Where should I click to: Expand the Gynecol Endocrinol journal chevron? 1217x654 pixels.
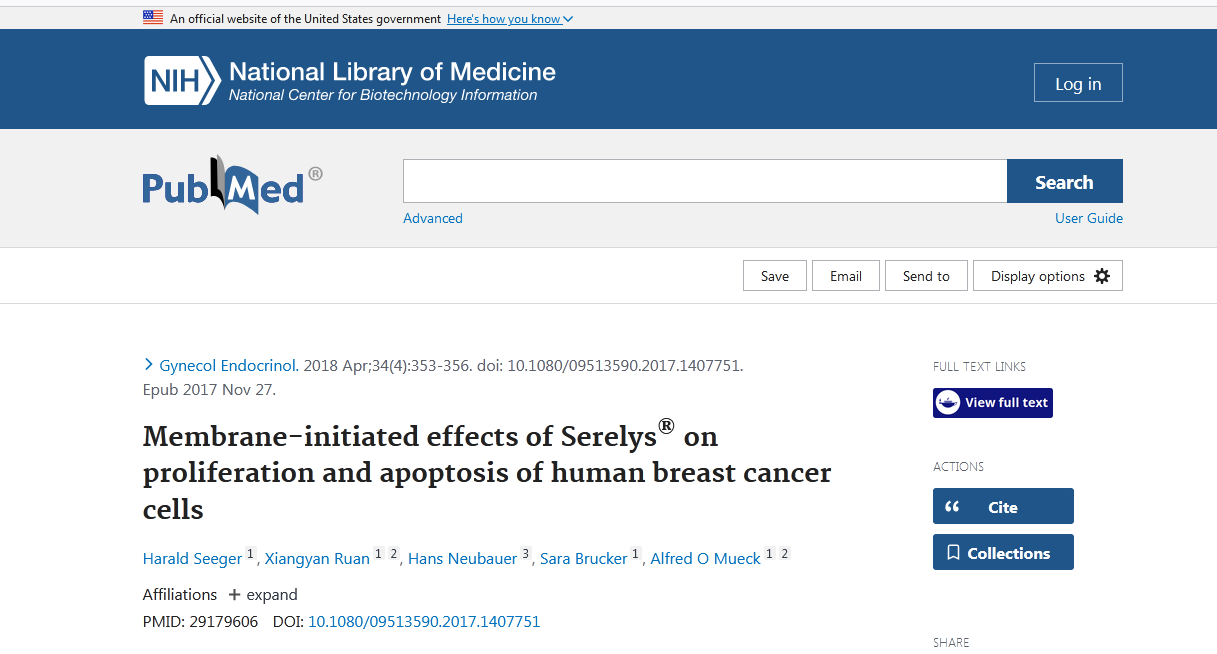pyautogui.click(x=149, y=365)
